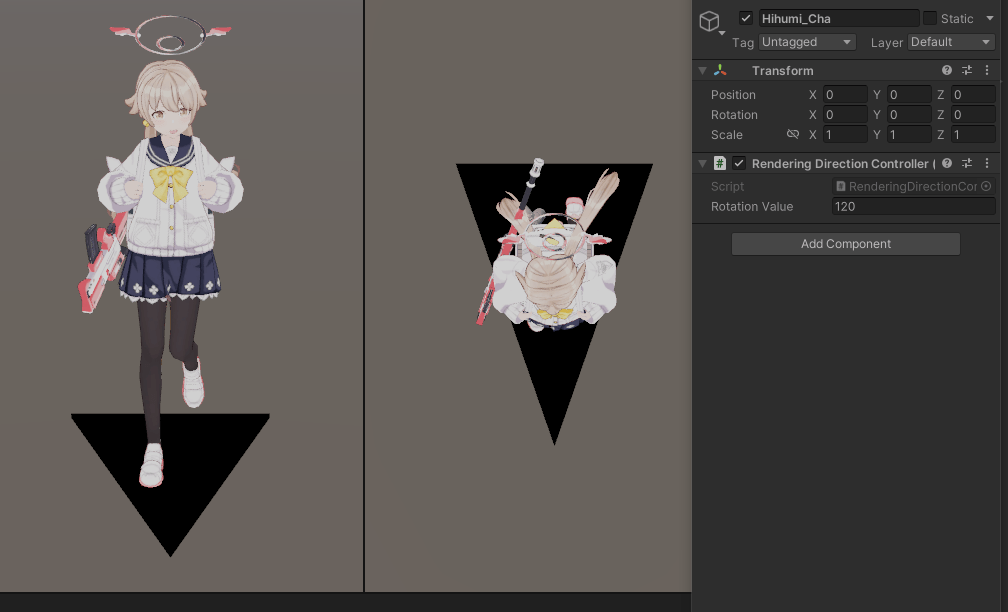Open the GameObject icon dropdown arrow
Viewport: 1008px width, 612px height.
point(723,33)
